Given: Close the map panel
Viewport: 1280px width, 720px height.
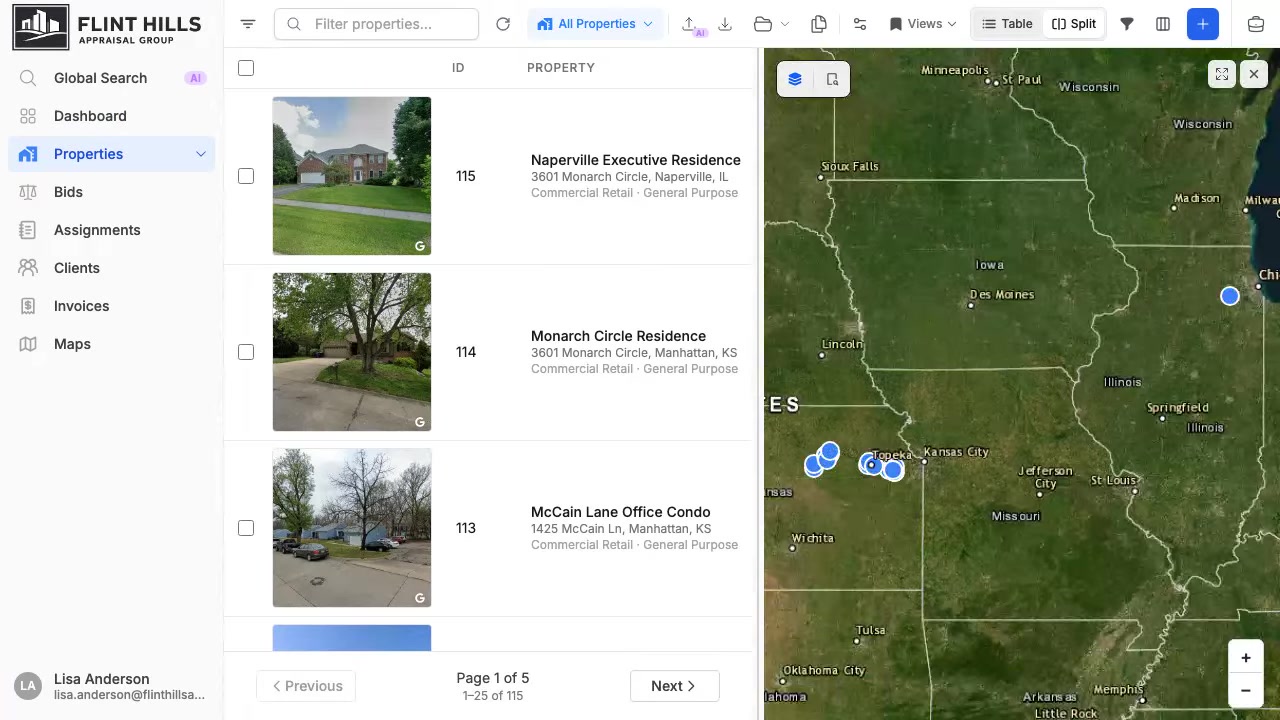Looking at the screenshot, I should (x=1254, y=74).
